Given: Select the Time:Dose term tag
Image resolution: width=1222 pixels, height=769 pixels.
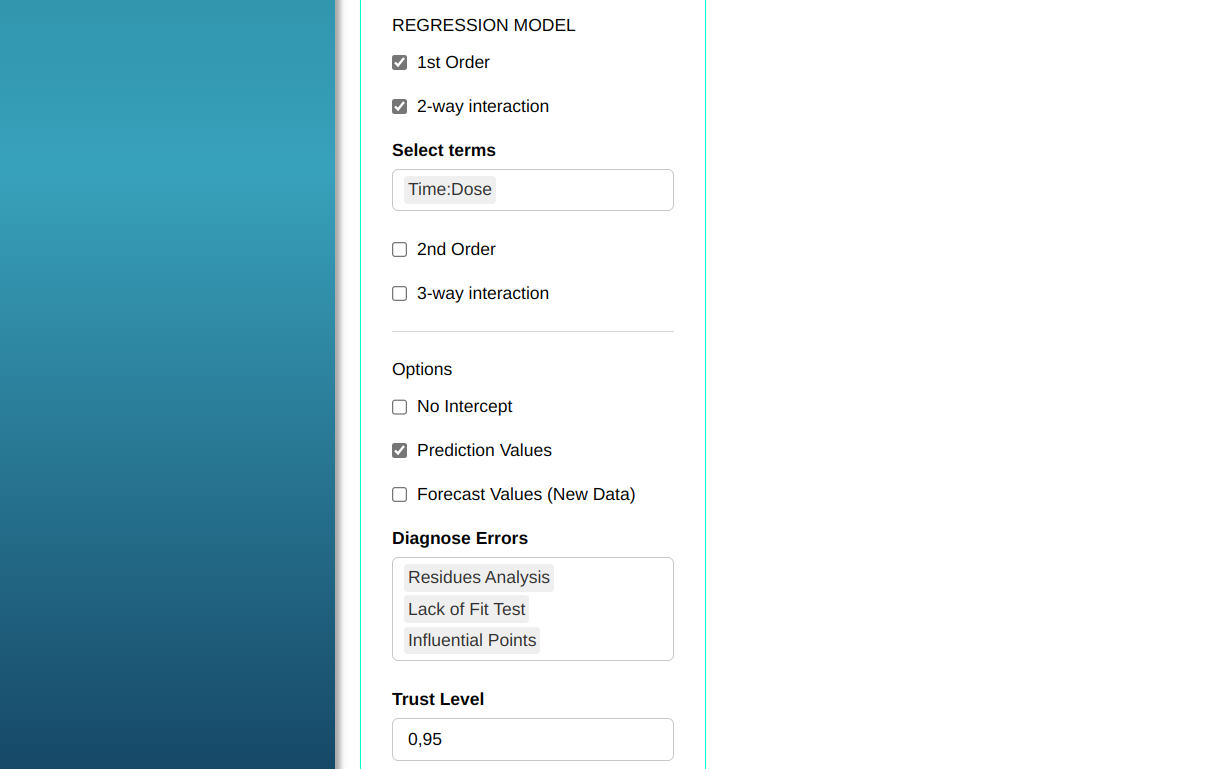Looking at the screenshot, I should coord(450,190).
